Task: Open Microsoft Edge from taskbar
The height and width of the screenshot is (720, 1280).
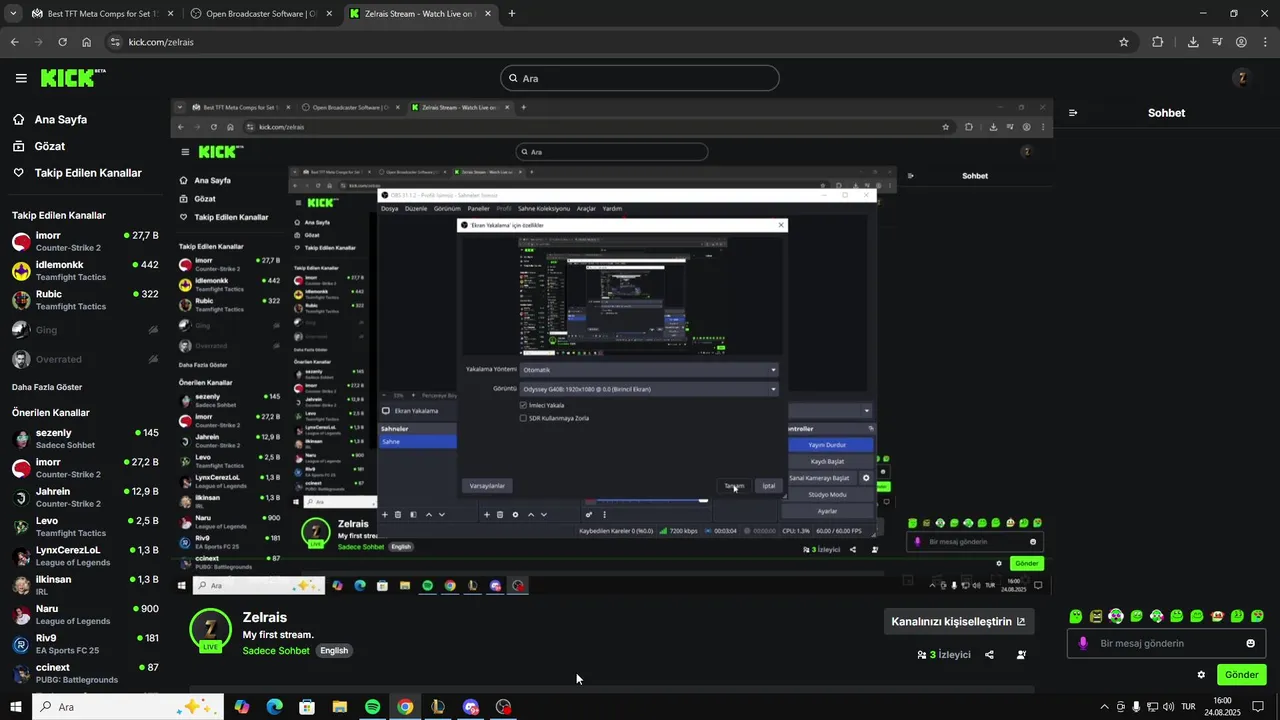Action: pos(274,707)
